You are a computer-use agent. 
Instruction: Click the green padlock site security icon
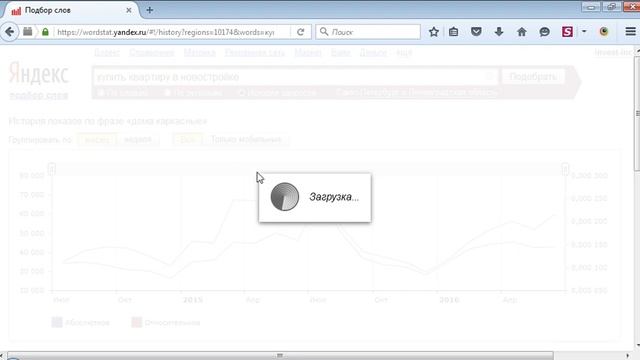coord(45,32)
